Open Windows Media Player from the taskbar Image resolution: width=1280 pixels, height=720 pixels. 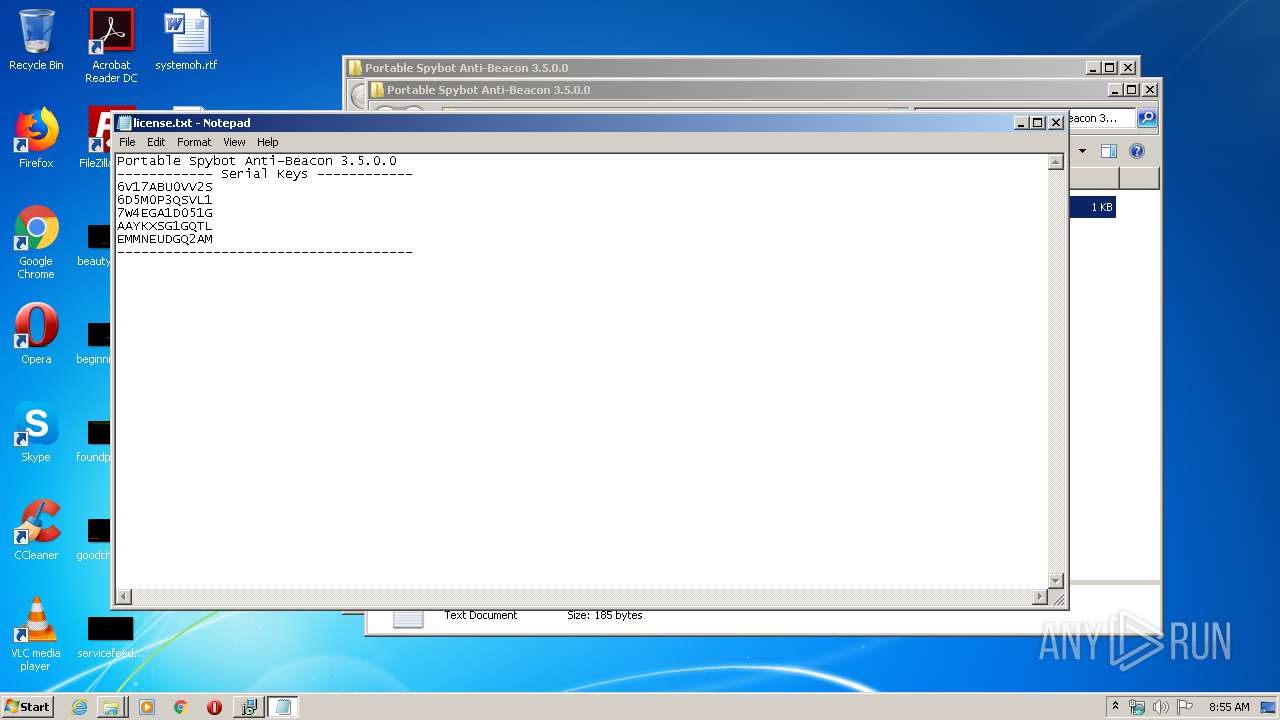click(x=147, y=707)
